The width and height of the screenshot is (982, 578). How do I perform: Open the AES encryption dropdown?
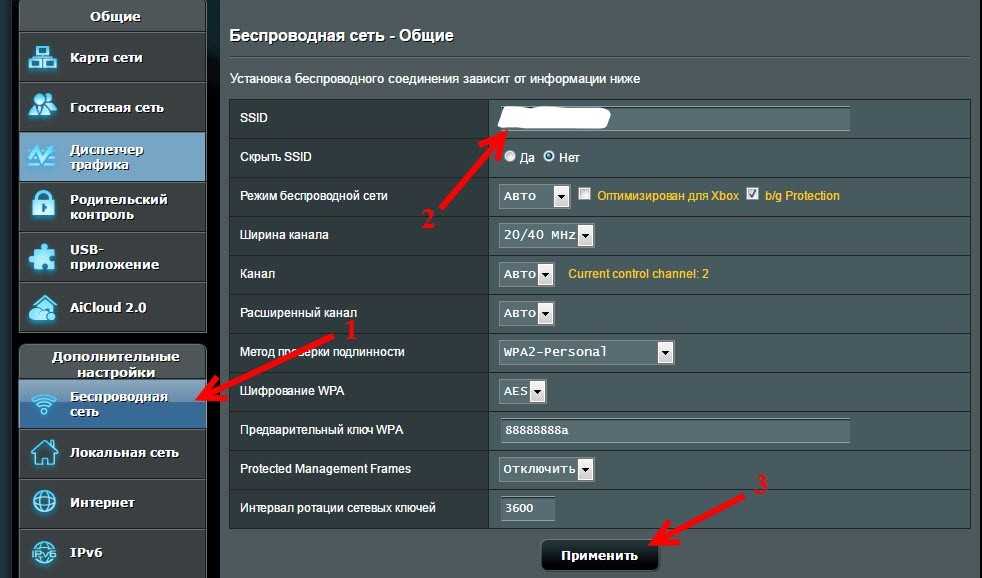click(523, 392)
